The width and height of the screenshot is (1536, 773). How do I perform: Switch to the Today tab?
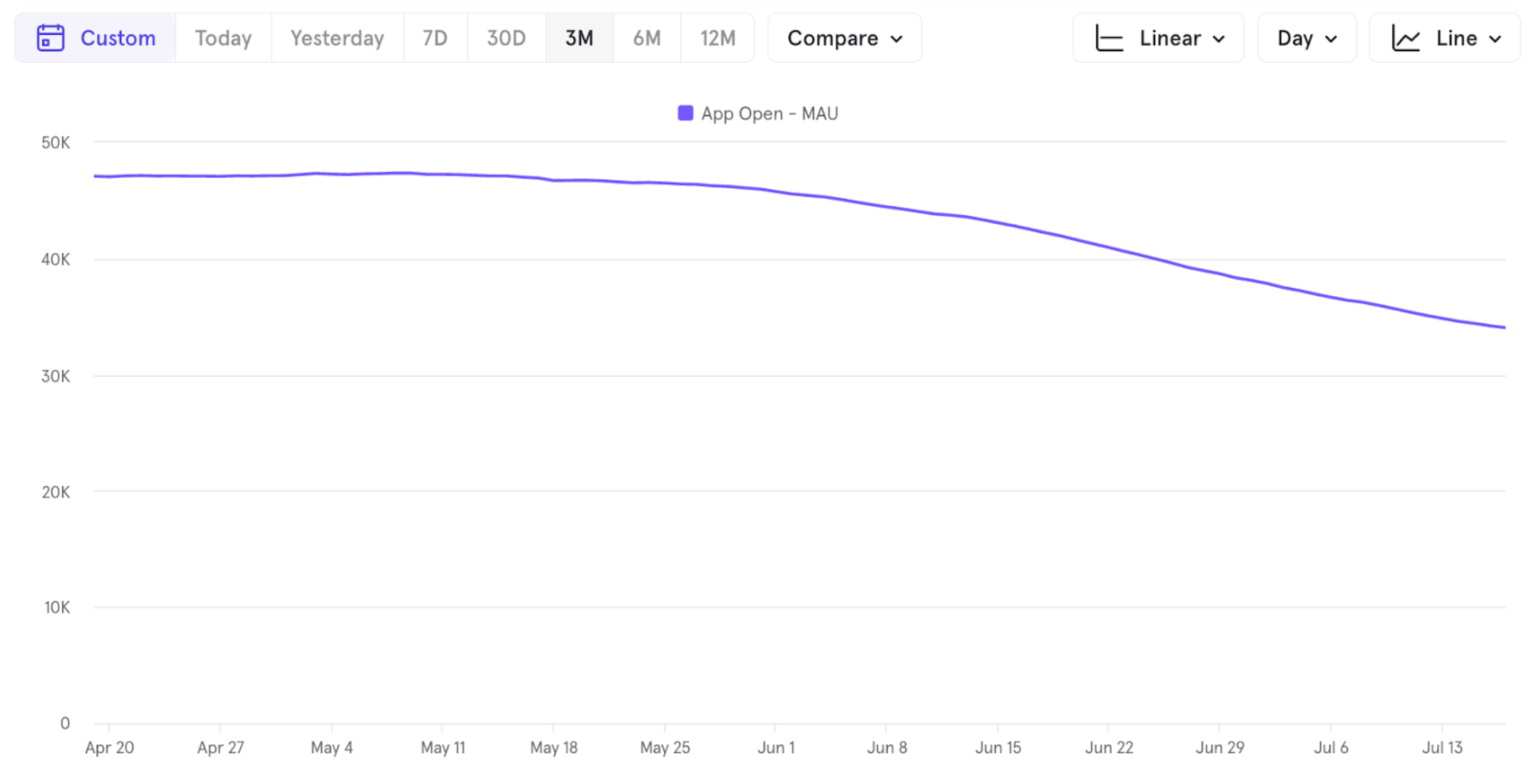coord(222,37)
